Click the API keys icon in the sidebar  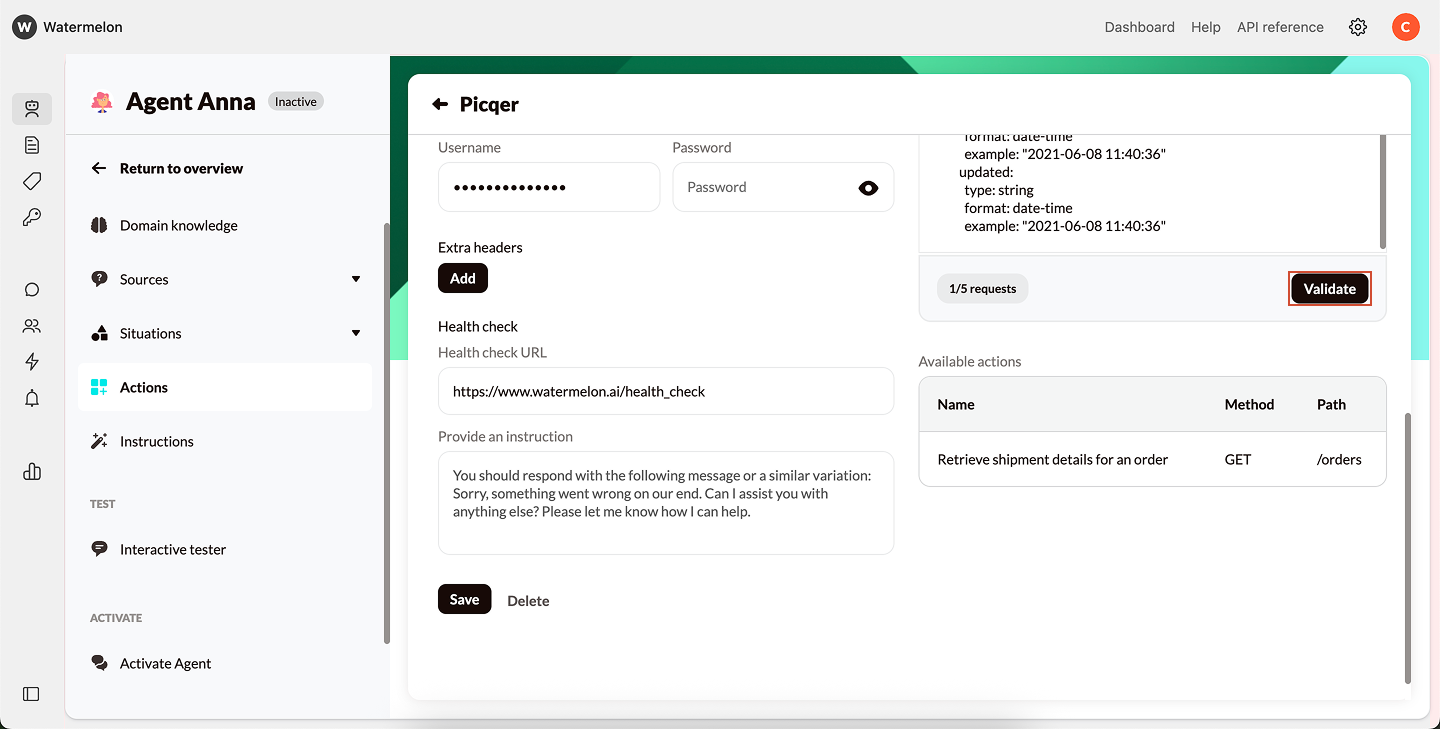click(31, 217)
